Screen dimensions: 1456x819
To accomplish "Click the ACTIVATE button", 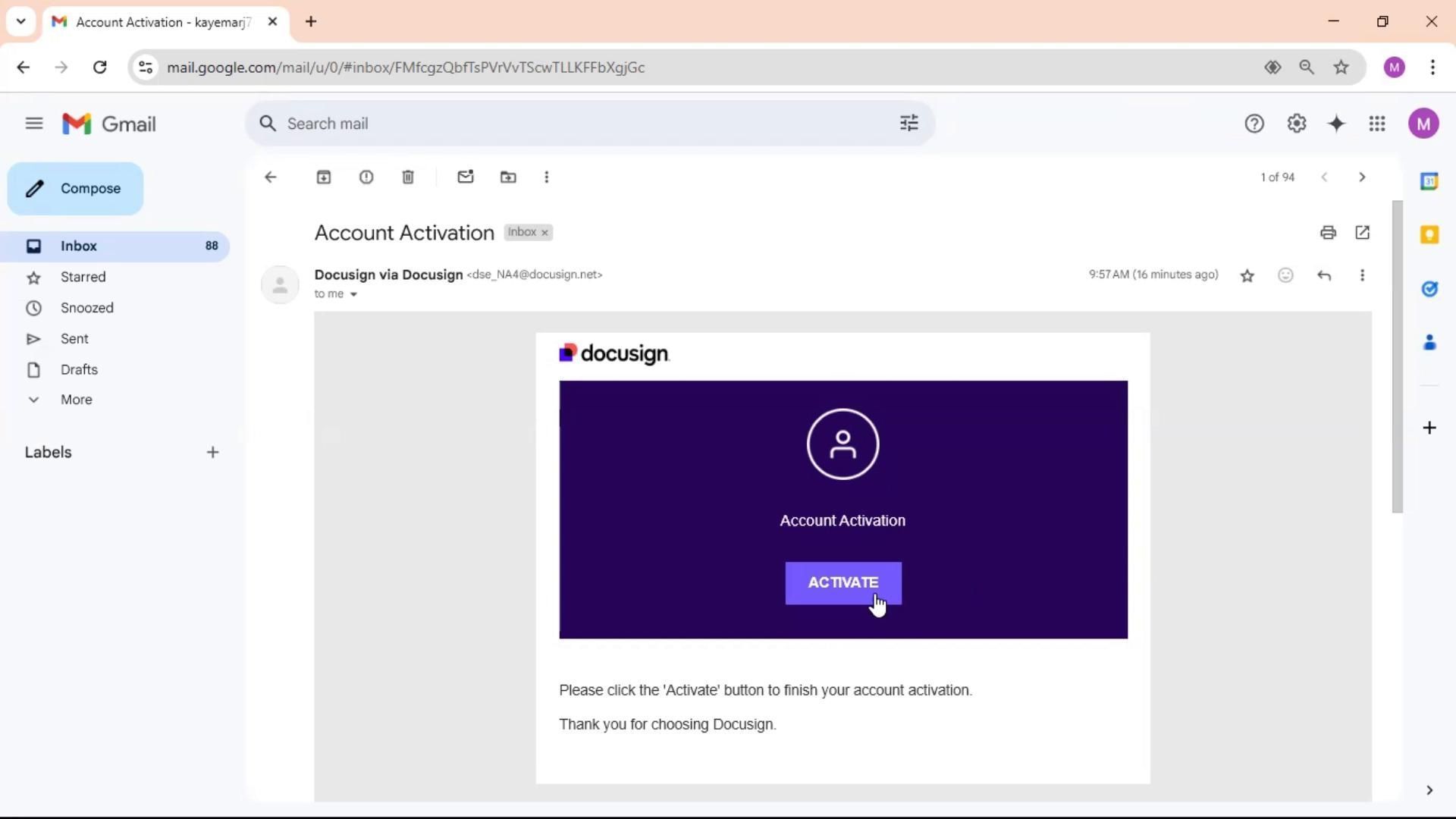I will point(843,582).
